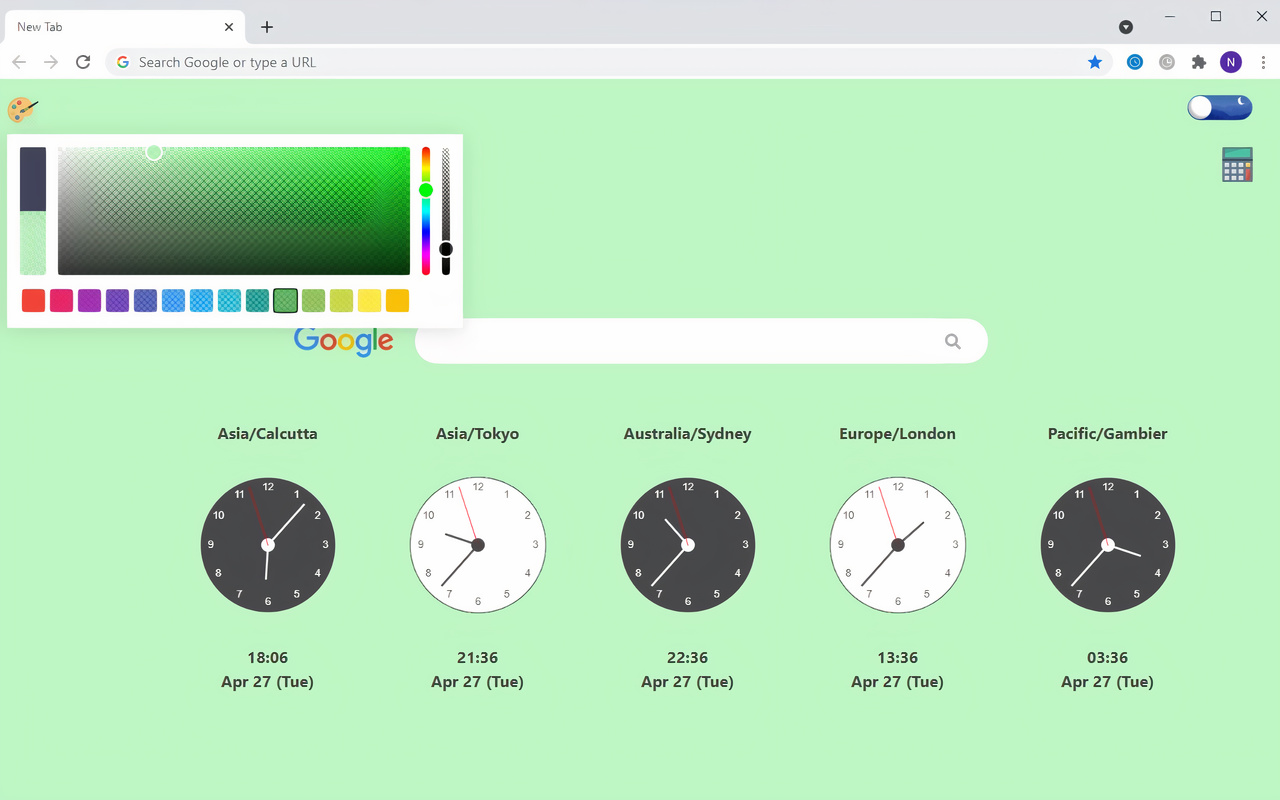
Task: Click the search magnifier in the search bar
Action: [952, 341]
